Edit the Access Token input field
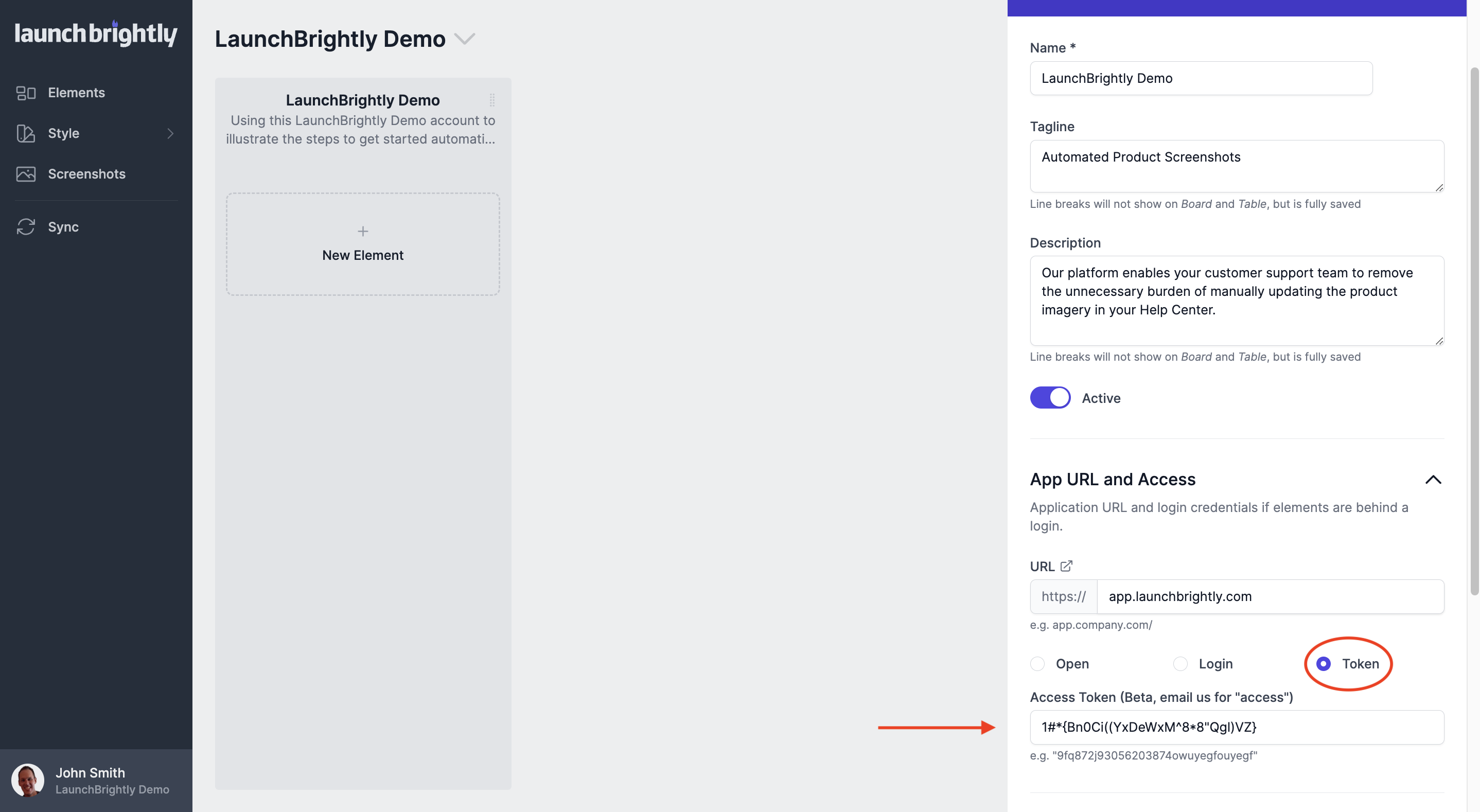This screenshot has width=1480, height=812. coord(1237,727)
